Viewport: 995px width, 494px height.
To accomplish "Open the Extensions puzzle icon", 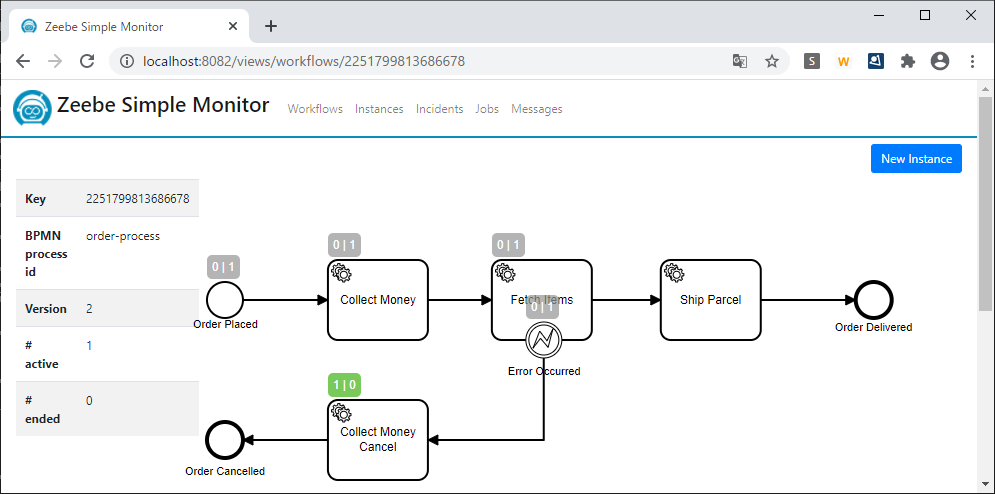I will (908, 61).
